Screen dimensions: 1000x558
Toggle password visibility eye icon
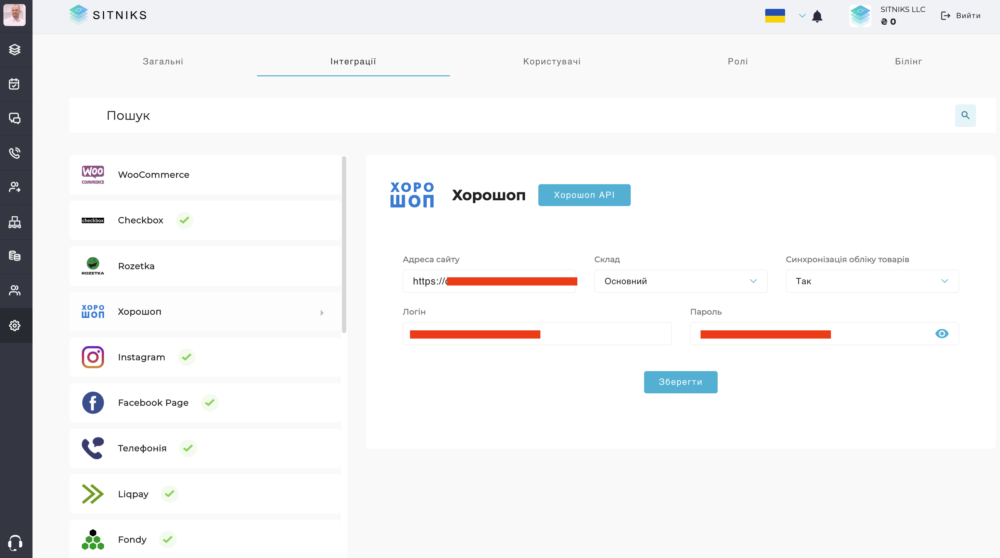941,334
